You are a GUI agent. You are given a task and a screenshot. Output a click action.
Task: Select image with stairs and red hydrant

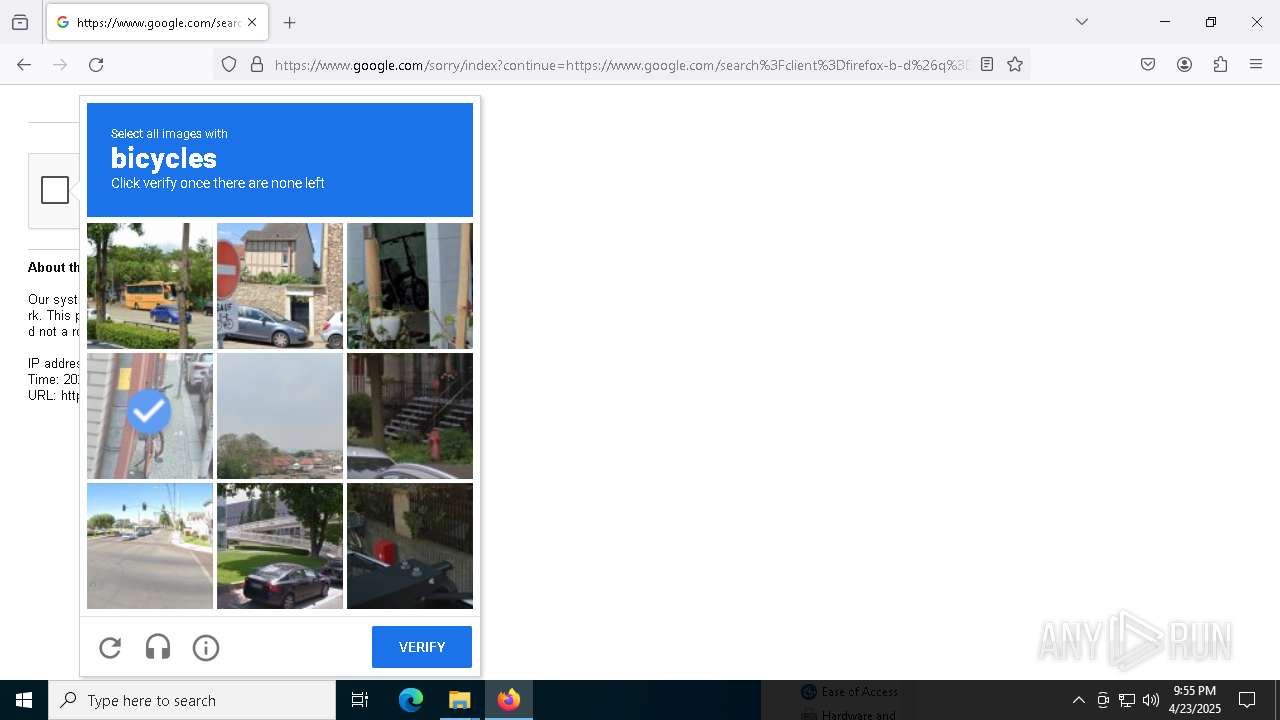click(x=410, y=416)
